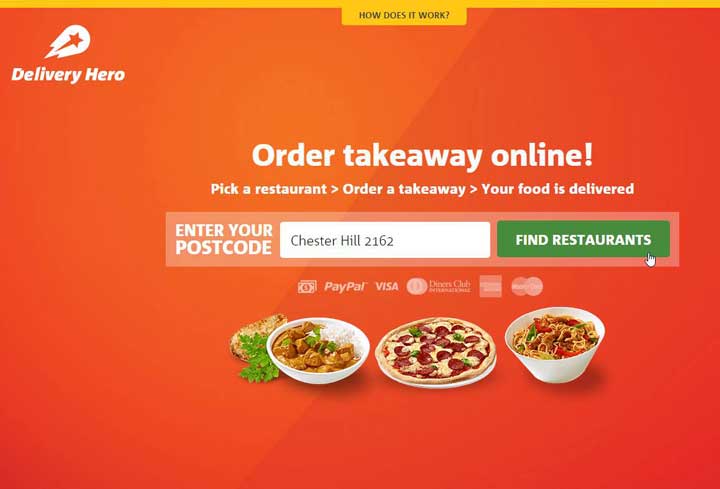Viewport: 720px width, 489px height.
Task: Select the cash payment icon
Action: (x=307, y=287)
